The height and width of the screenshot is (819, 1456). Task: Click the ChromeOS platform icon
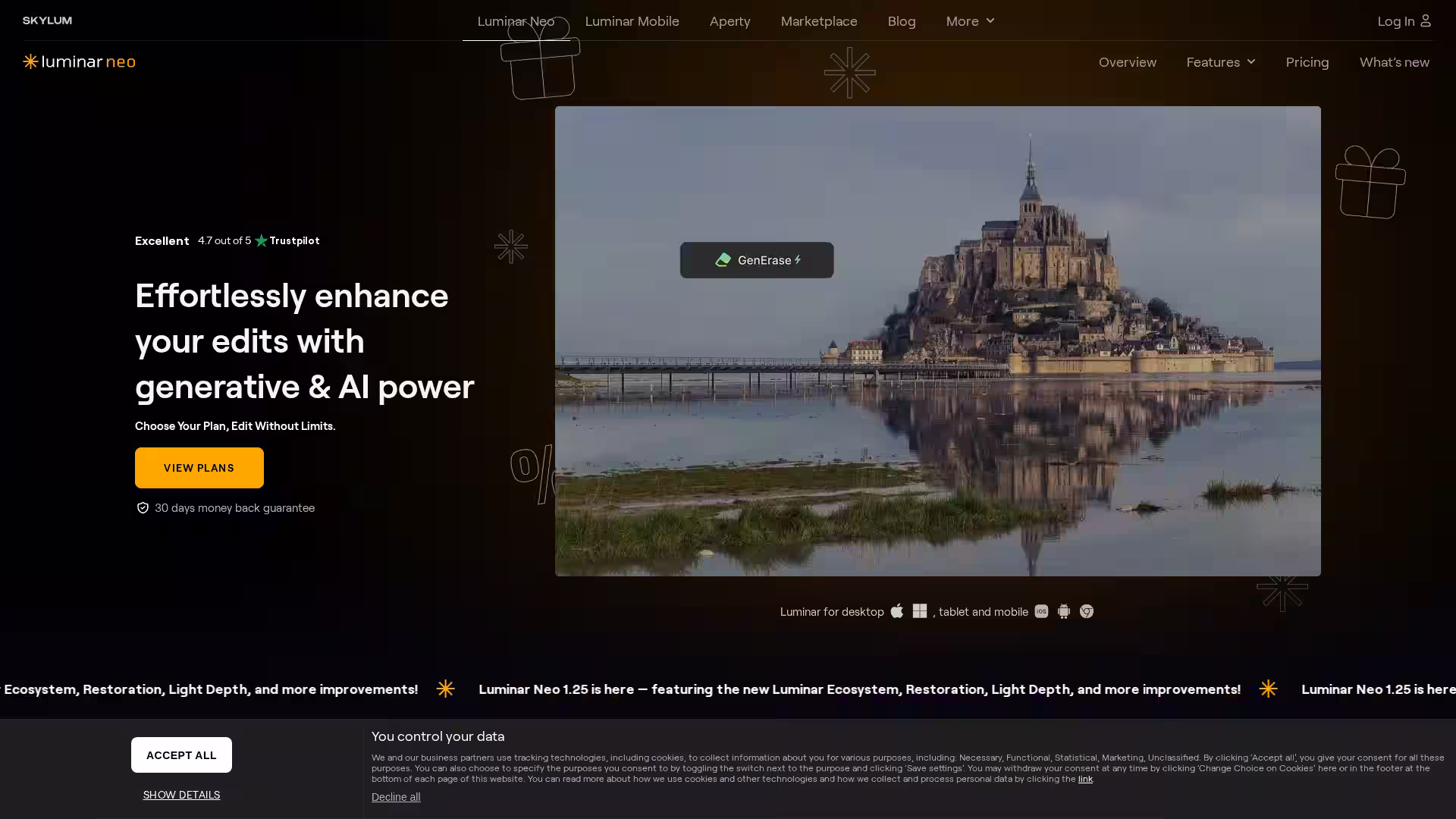(x=1087, y=611)
